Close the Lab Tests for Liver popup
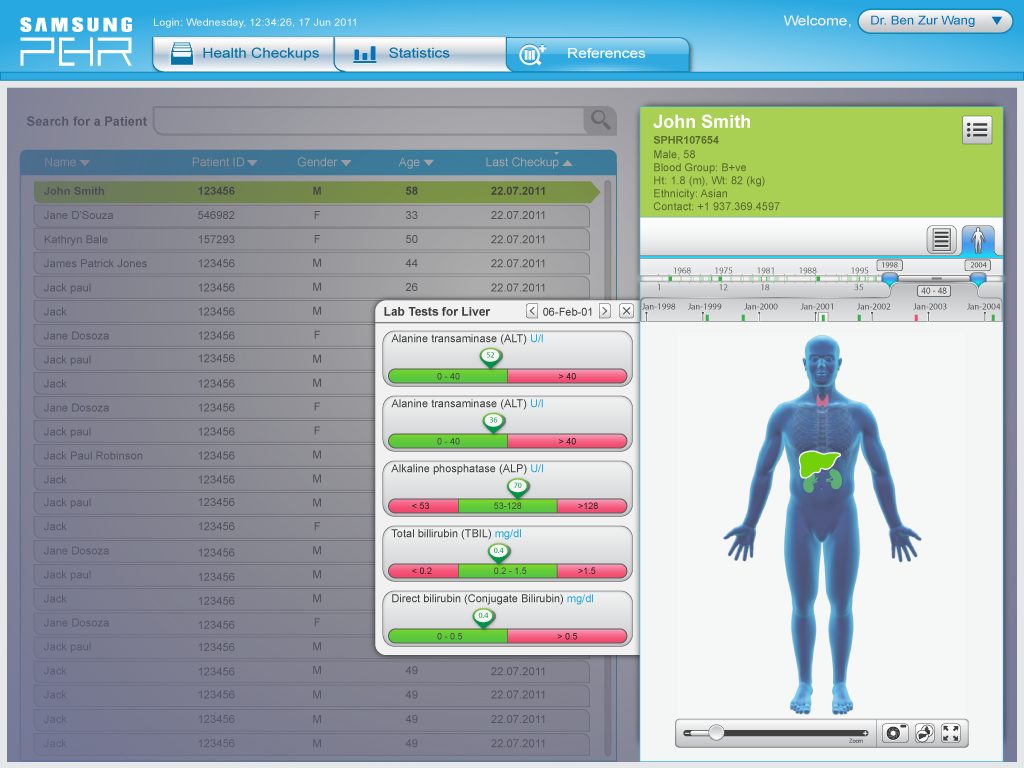This screenshot has height=768, width=1024. point(626,311)
